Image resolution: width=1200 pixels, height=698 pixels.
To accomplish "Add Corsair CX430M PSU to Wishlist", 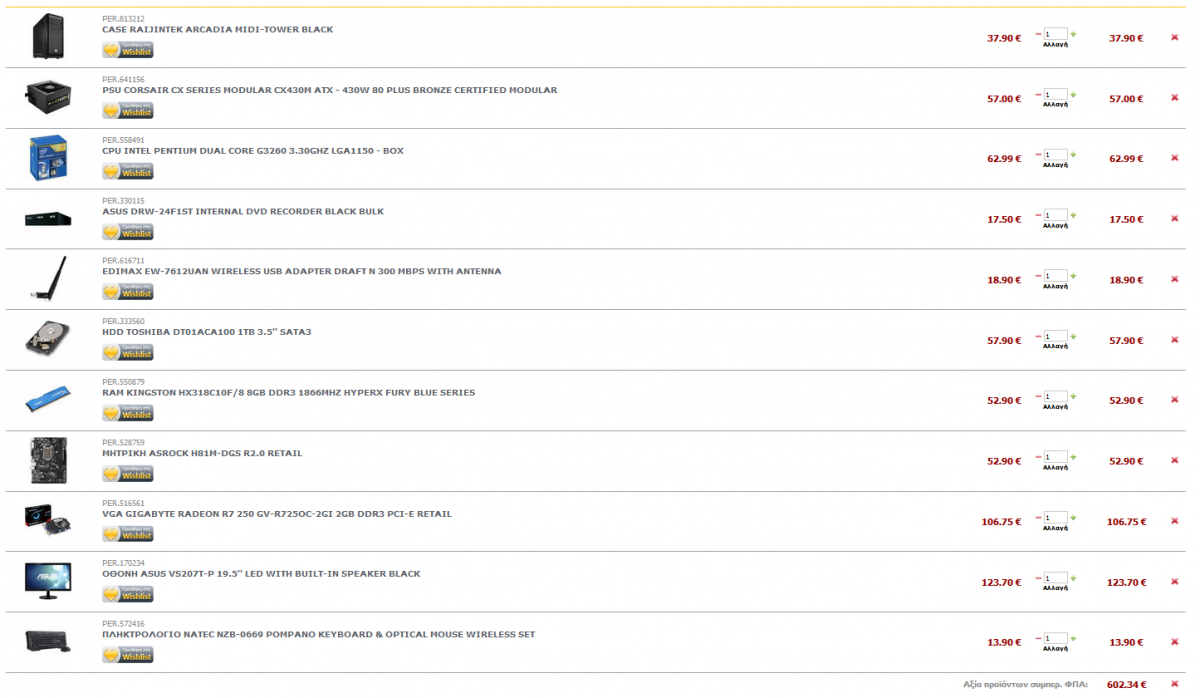I will 128,110.
